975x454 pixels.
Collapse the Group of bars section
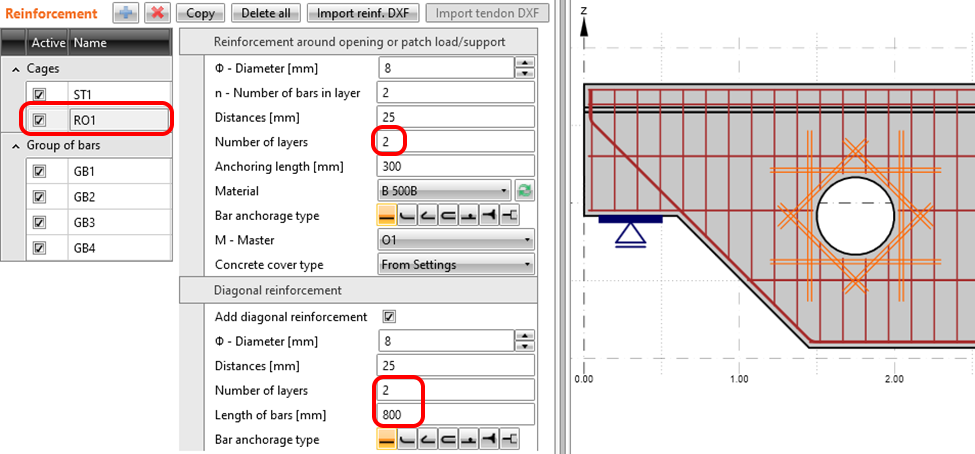[16, 146]
